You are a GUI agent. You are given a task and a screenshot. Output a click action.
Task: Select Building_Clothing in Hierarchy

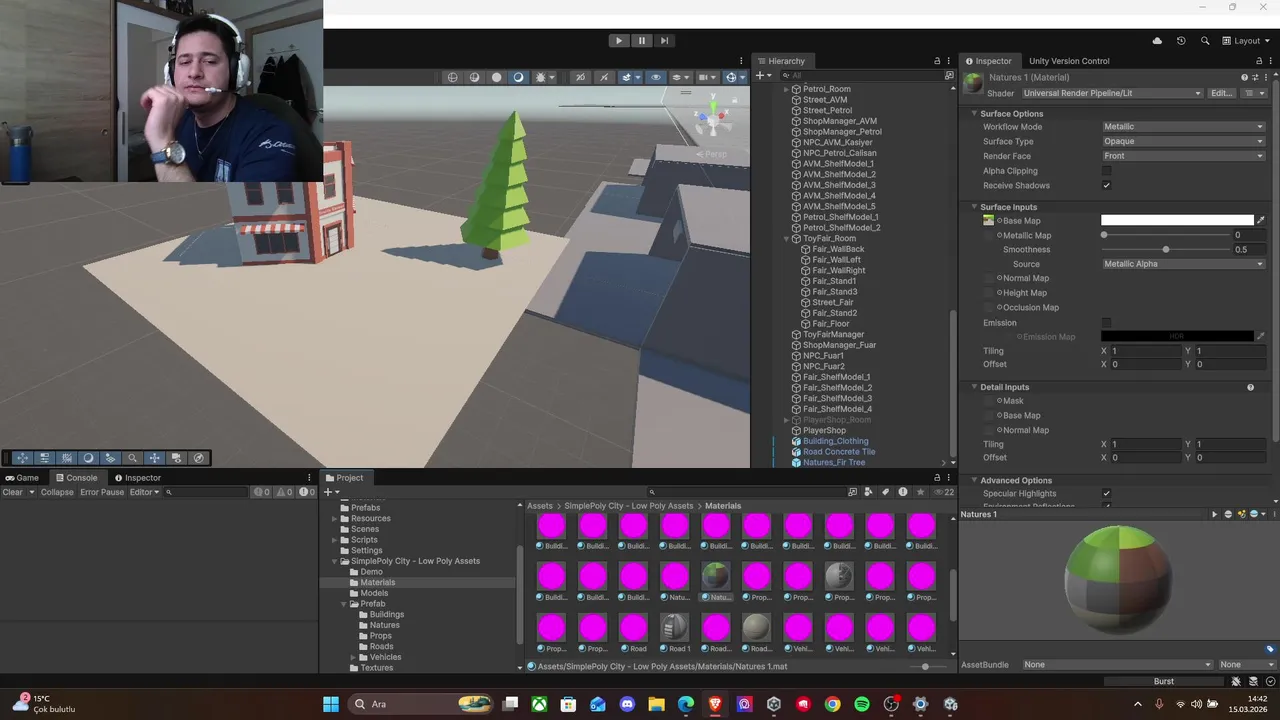click(x=835, y=441)
